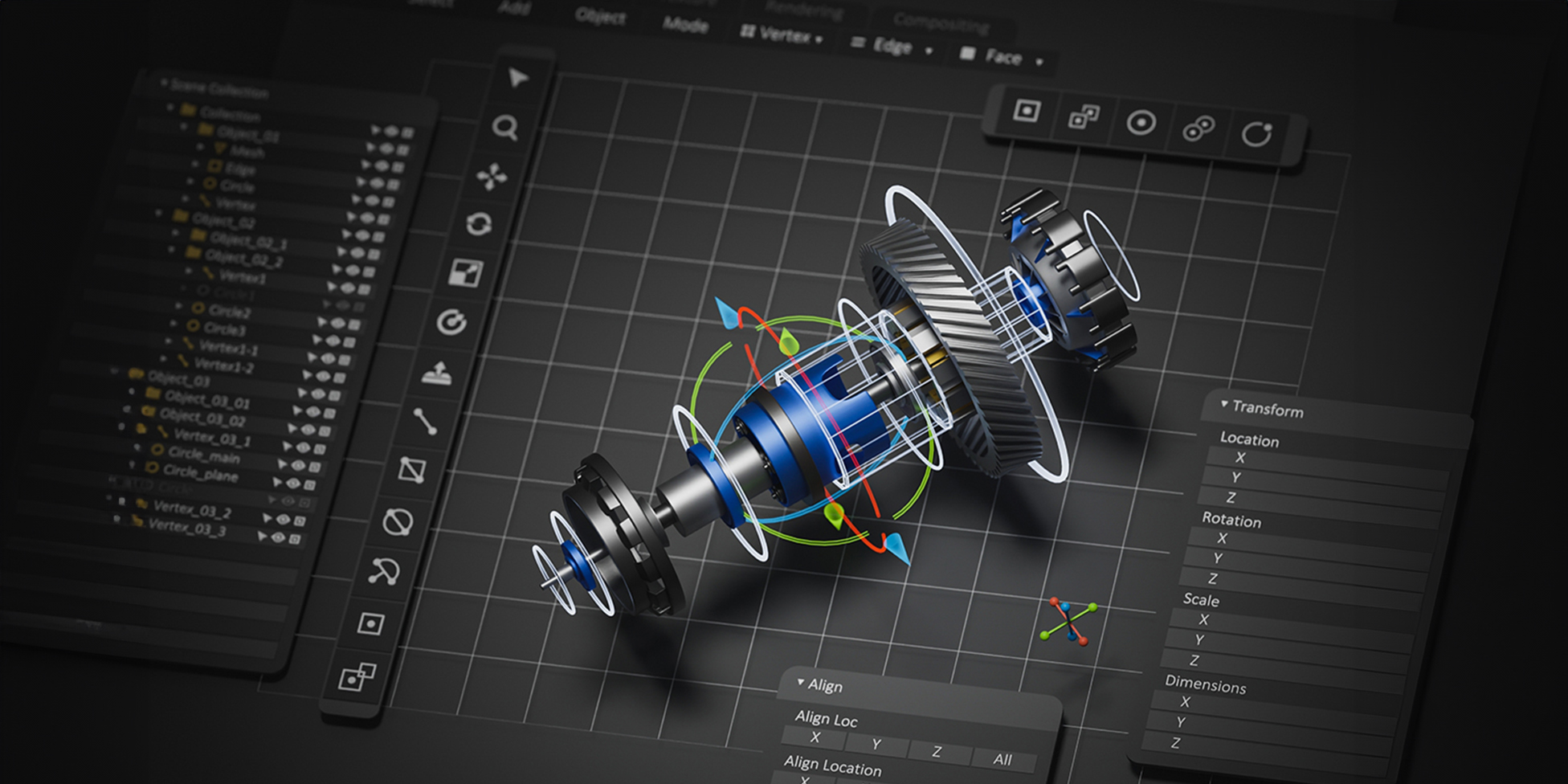Open the Object menu
This screenshot has height=784, width=1568.
[x=600, y=16]
